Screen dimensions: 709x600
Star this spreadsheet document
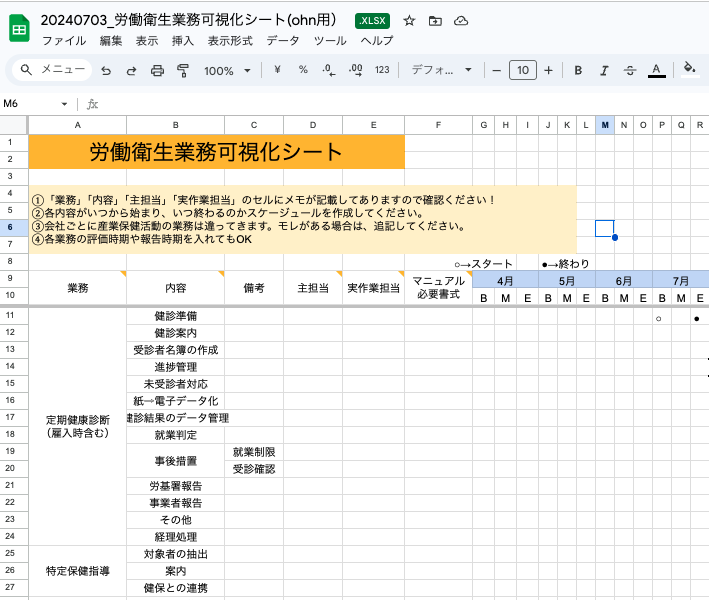[409, 21]
